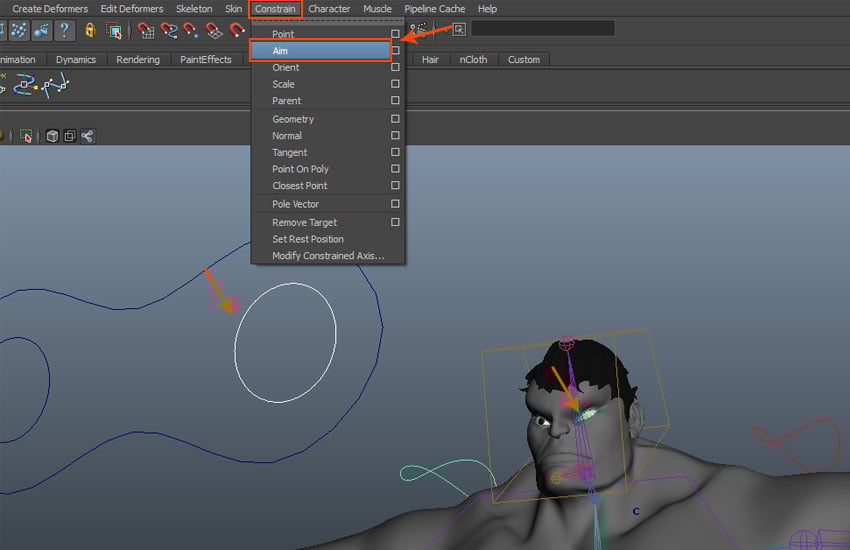The height and width of the screenshot is (550, 850).
Task: Open the Parent constraint option box
Action: pyautogui.click(x=395, y=100)
